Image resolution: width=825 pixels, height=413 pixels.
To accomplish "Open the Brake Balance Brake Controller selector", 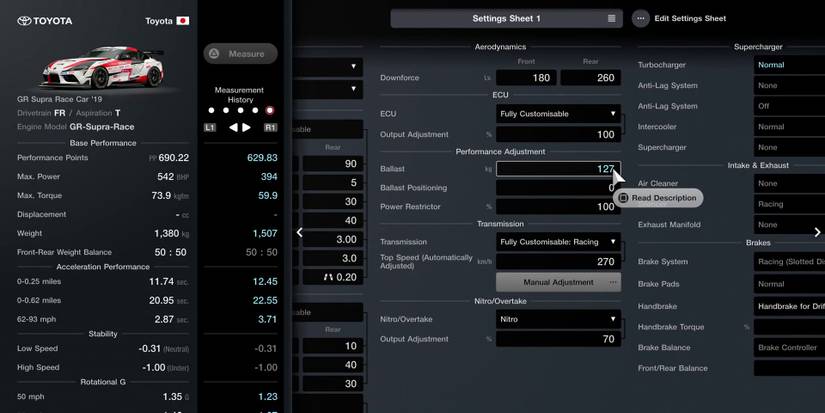I will (x=789, y=348).
